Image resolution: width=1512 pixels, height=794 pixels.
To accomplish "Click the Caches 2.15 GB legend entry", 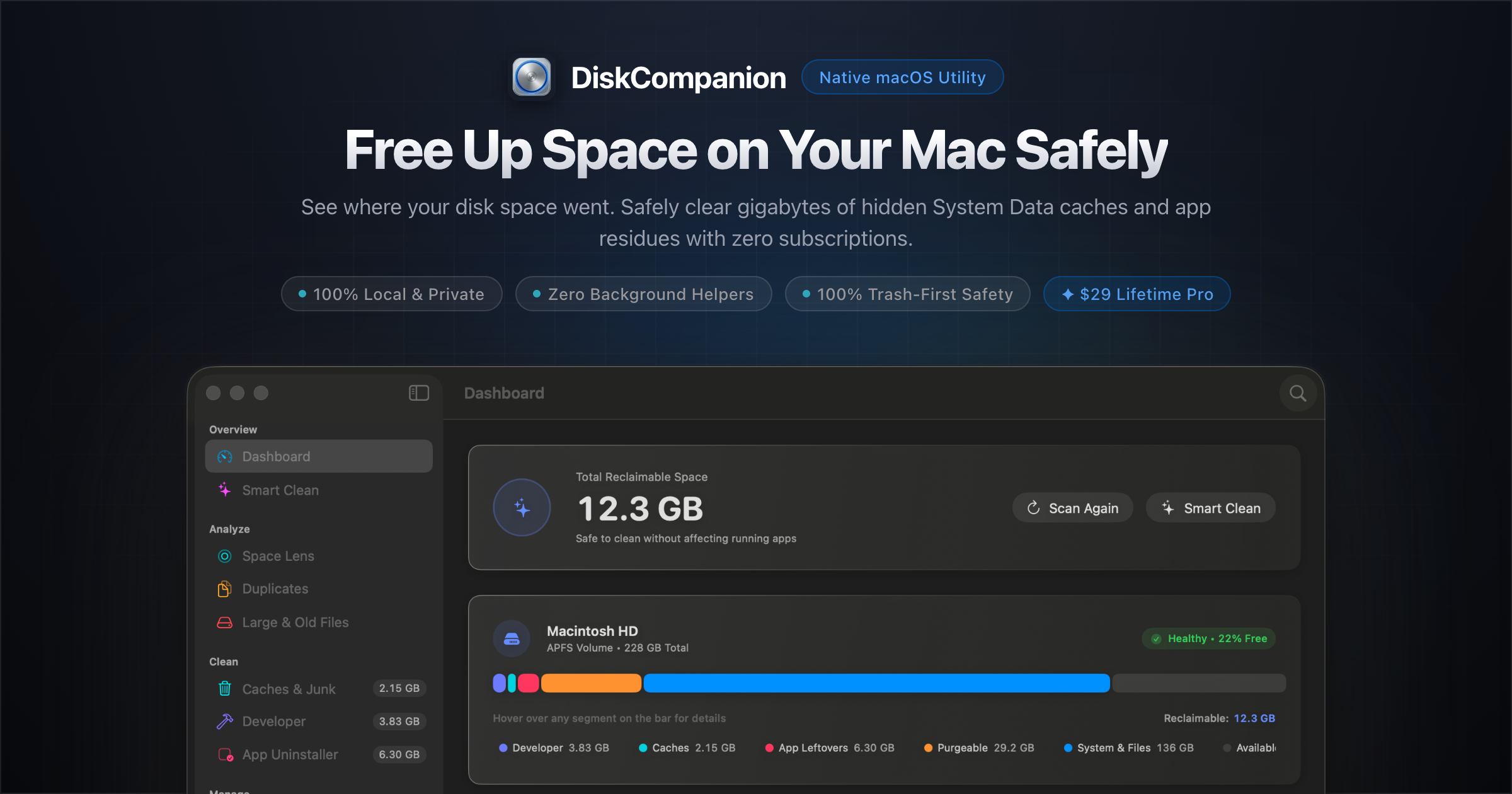I will 687,748.
